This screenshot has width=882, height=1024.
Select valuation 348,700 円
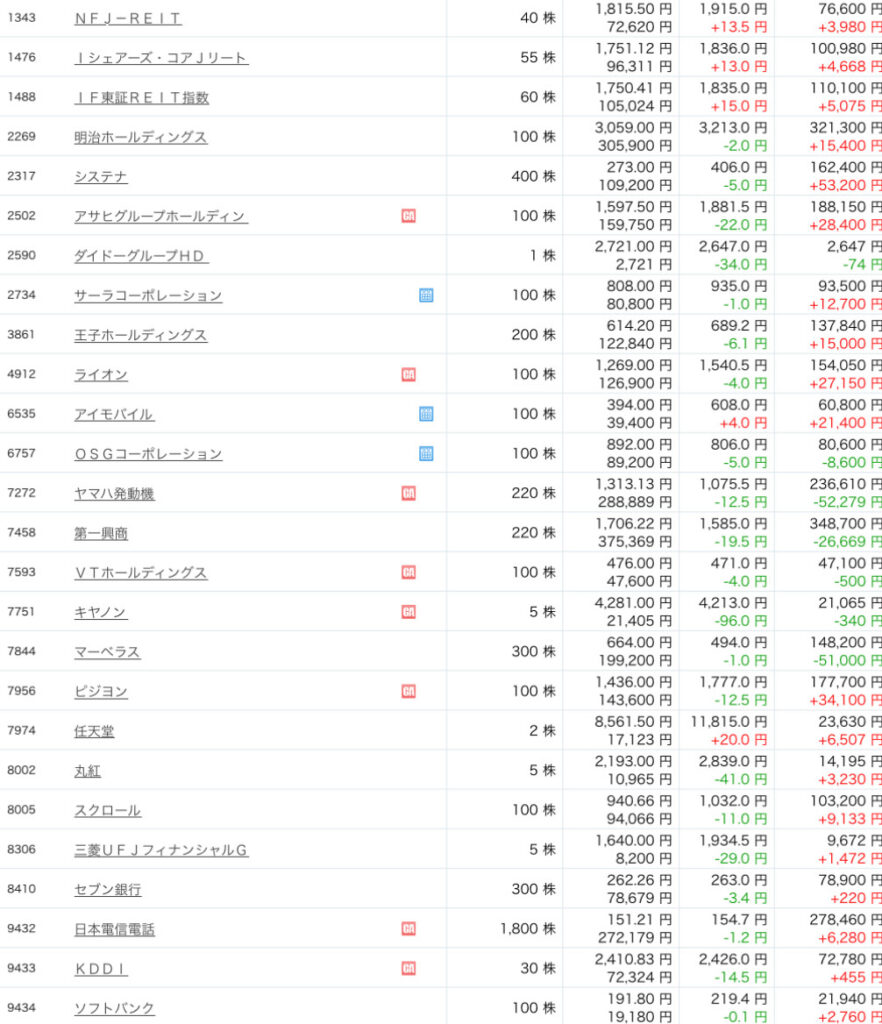tap(845, 524)
